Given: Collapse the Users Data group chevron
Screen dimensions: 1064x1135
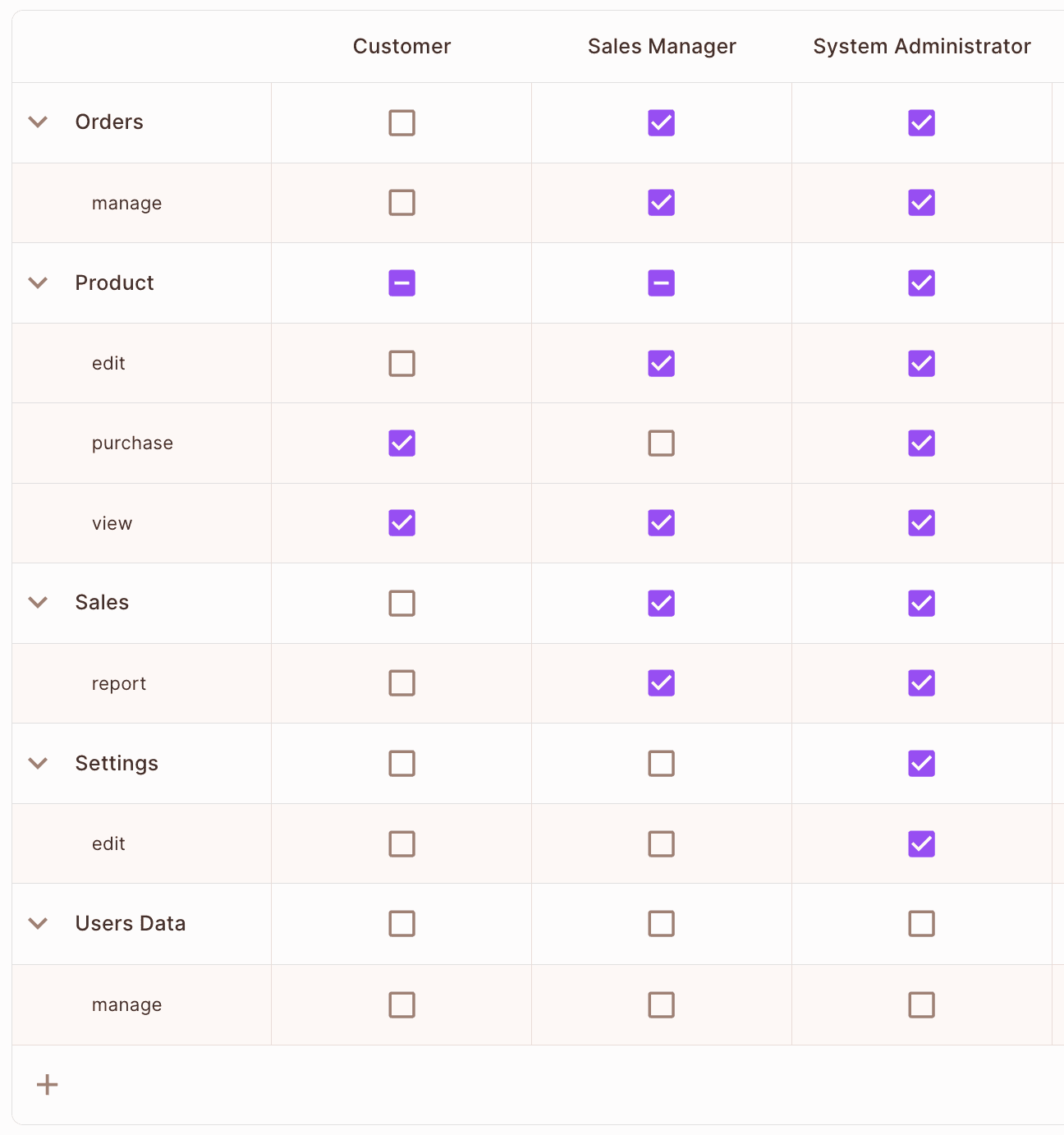Looking at the screenshot, I should [x=38, y=924].
